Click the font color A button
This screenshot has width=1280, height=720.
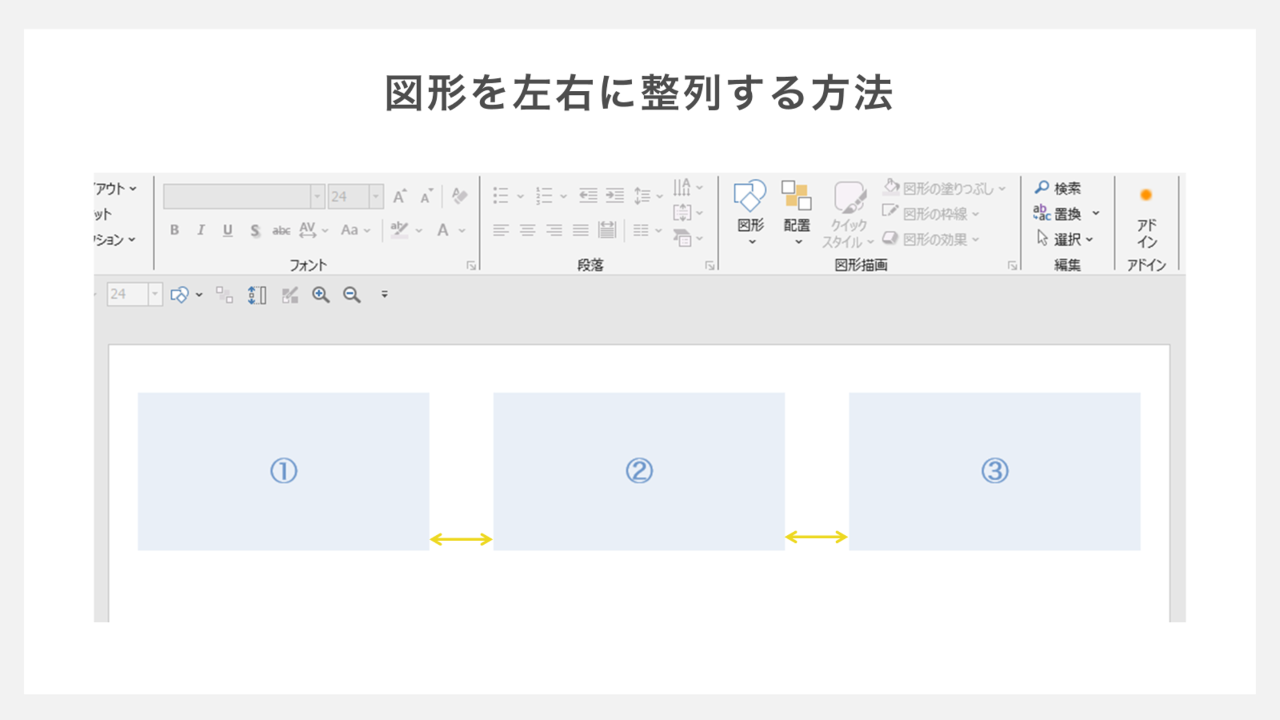(x=443, y=230)
